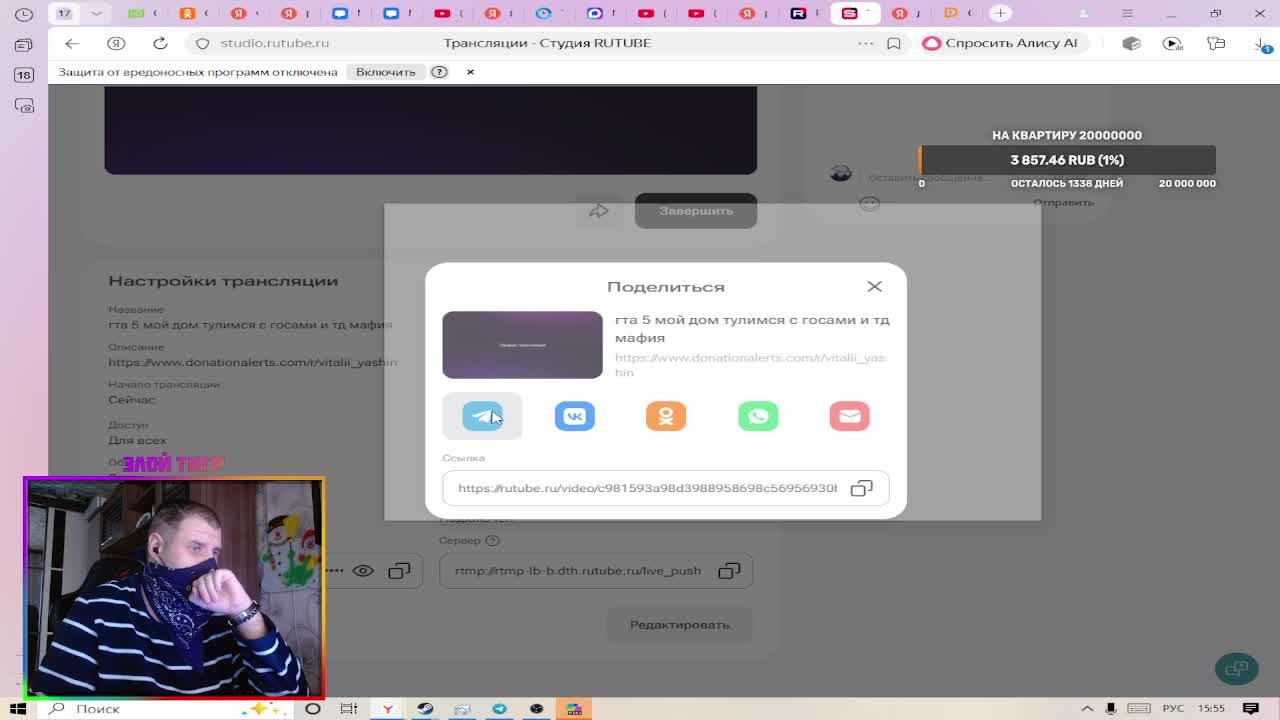The height and width of the screenshot is (720, 1280).
Task: Open the browser main menu
Action: [x=1127, y=13]
